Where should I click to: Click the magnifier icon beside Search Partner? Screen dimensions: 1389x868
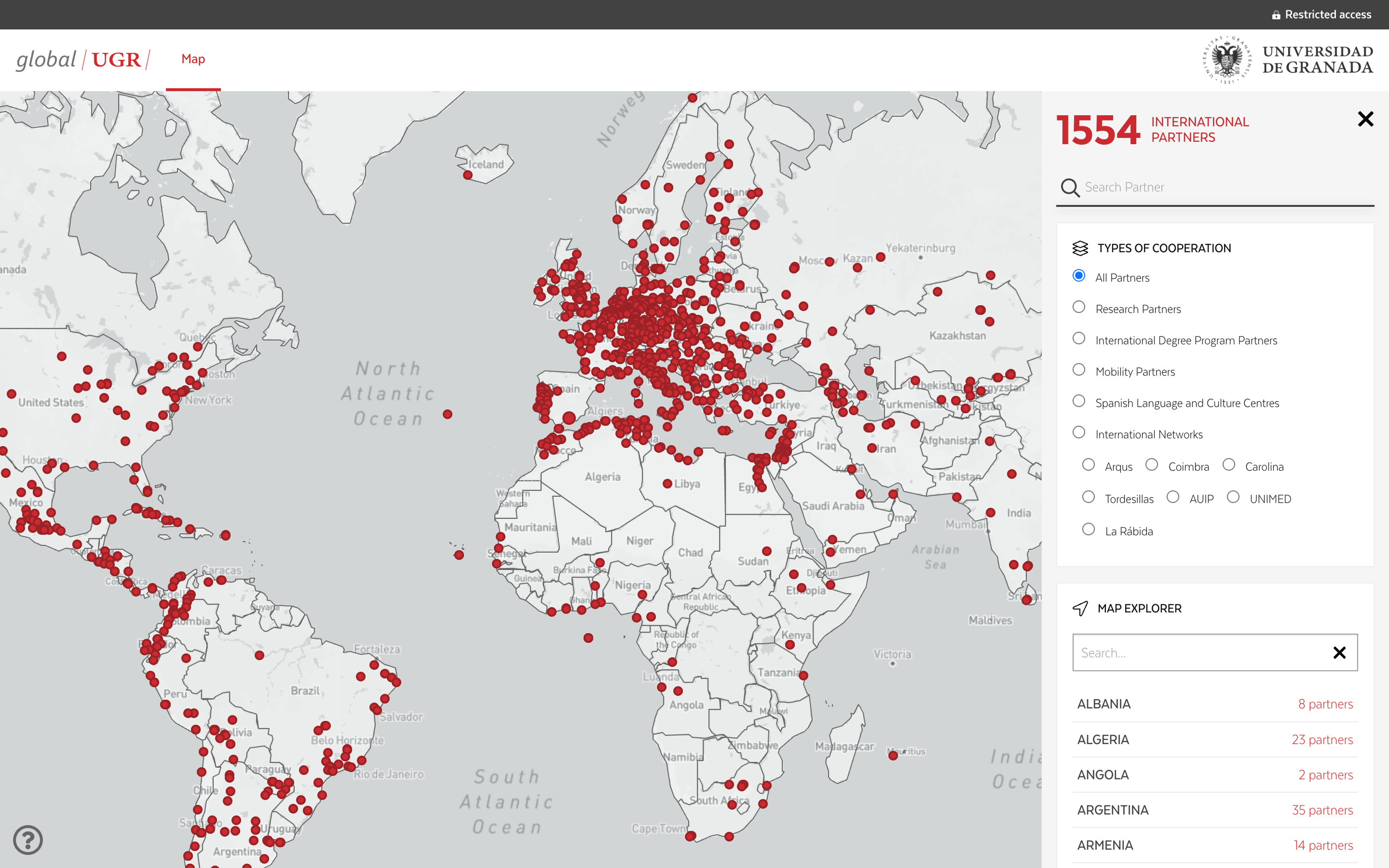[1070, 188]
